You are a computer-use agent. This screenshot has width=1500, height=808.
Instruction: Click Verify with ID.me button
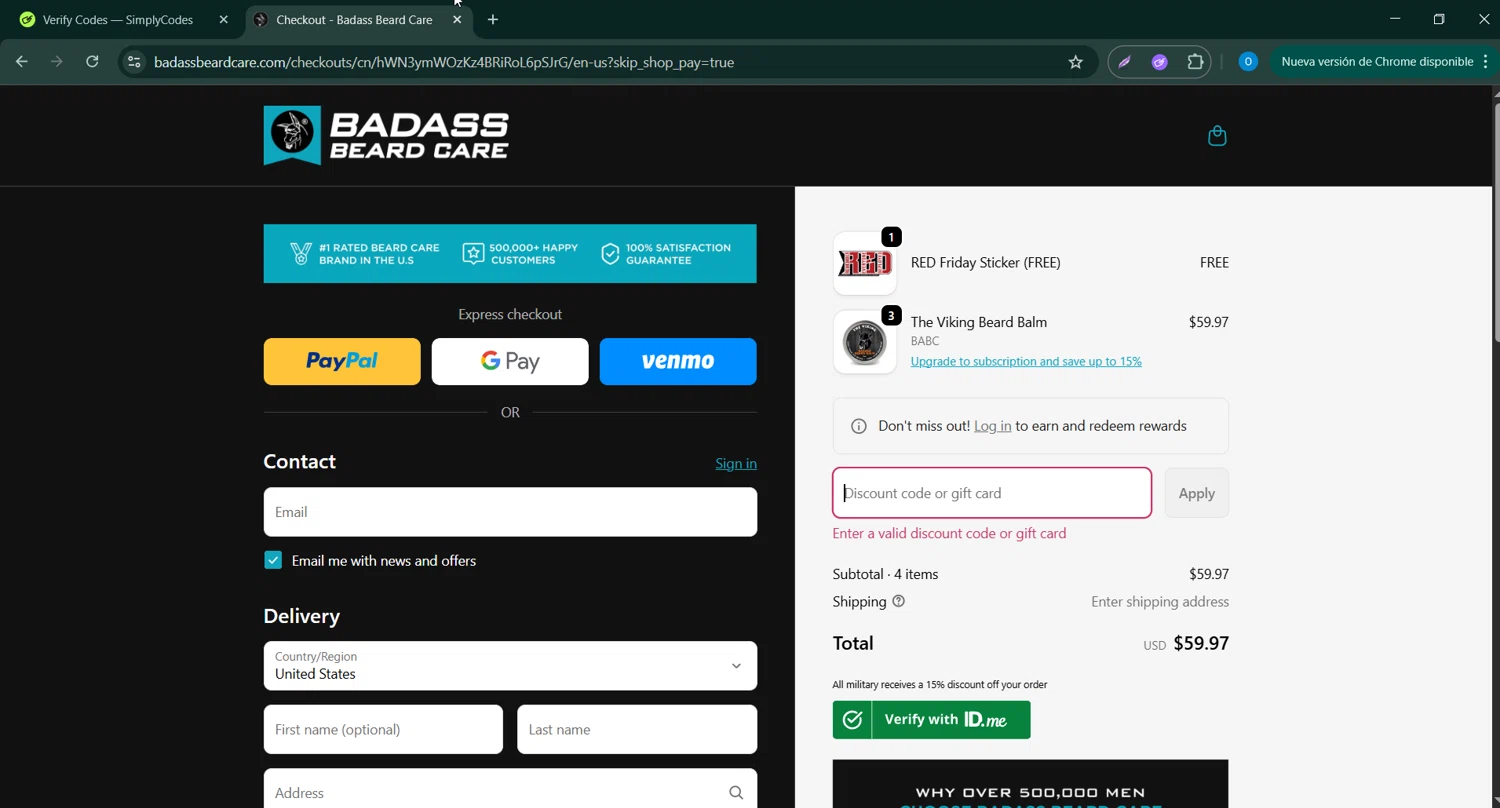click(x=931, y=720)
